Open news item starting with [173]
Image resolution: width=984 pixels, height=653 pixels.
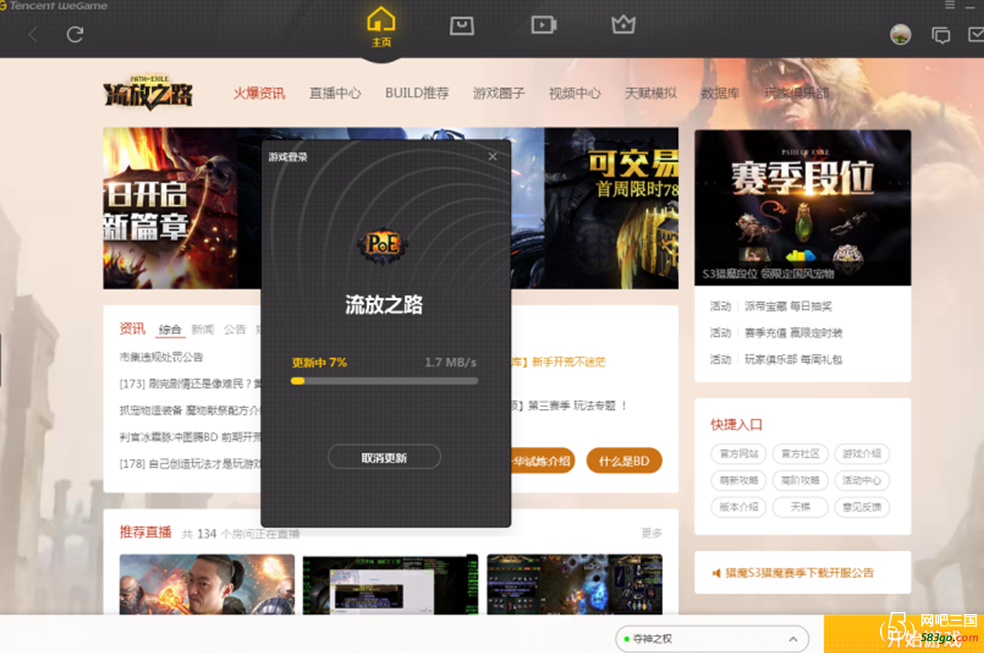tap(190, 384)
